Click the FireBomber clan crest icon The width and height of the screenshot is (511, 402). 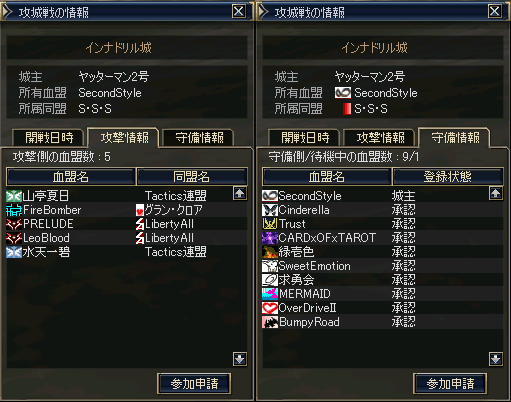tap(14, 210)
